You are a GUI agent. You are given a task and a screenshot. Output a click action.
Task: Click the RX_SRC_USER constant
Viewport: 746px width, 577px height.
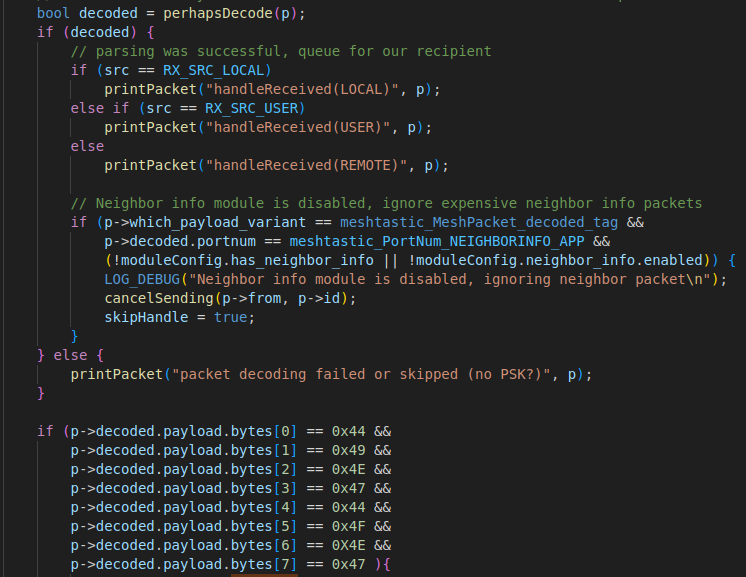251,108
